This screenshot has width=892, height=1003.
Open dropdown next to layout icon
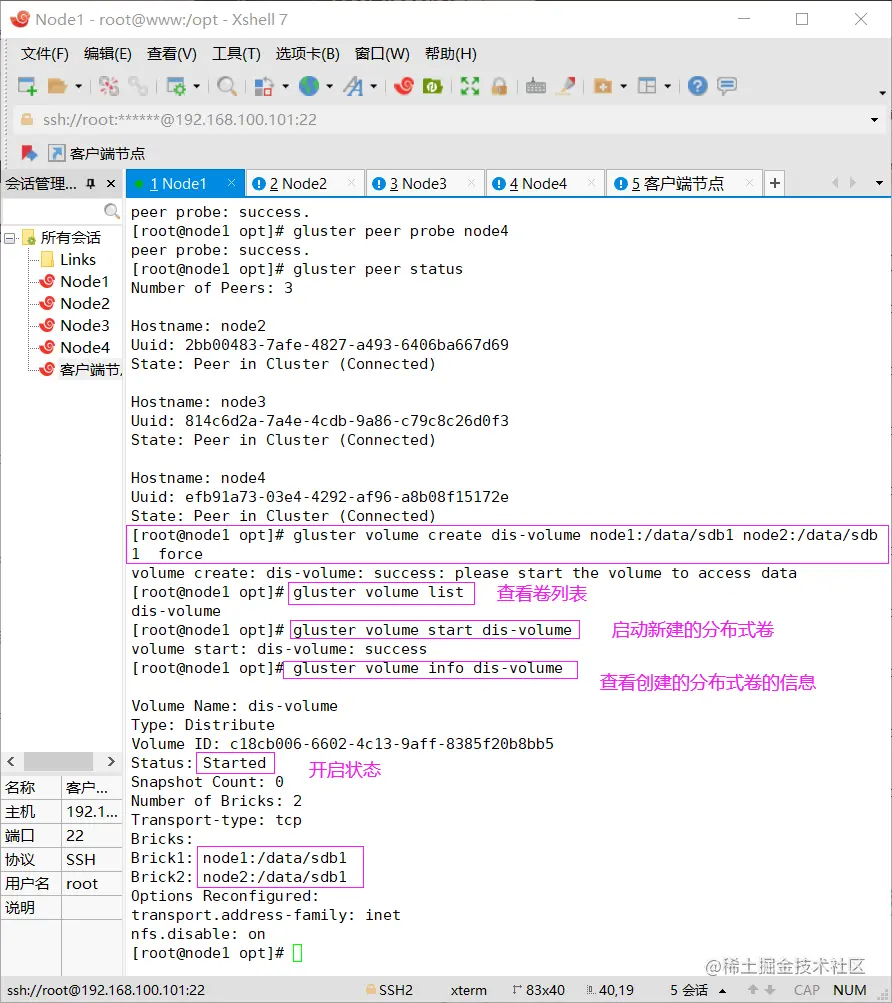667,86
